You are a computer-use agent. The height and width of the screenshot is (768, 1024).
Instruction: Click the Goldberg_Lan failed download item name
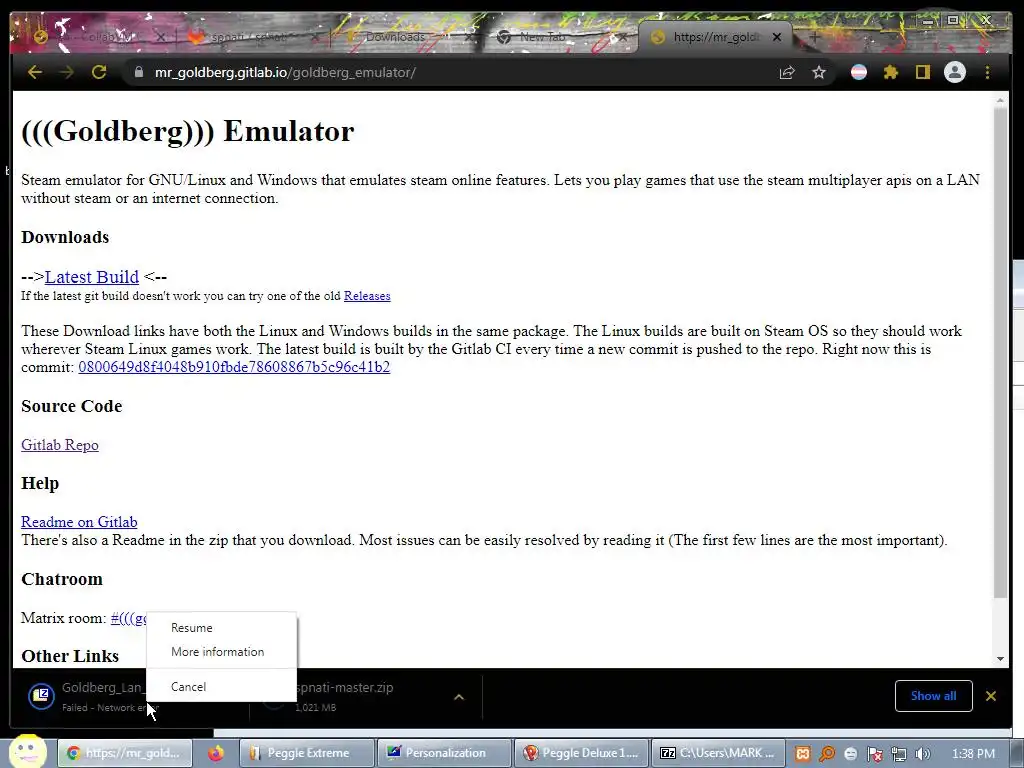(x=101, y=687)
